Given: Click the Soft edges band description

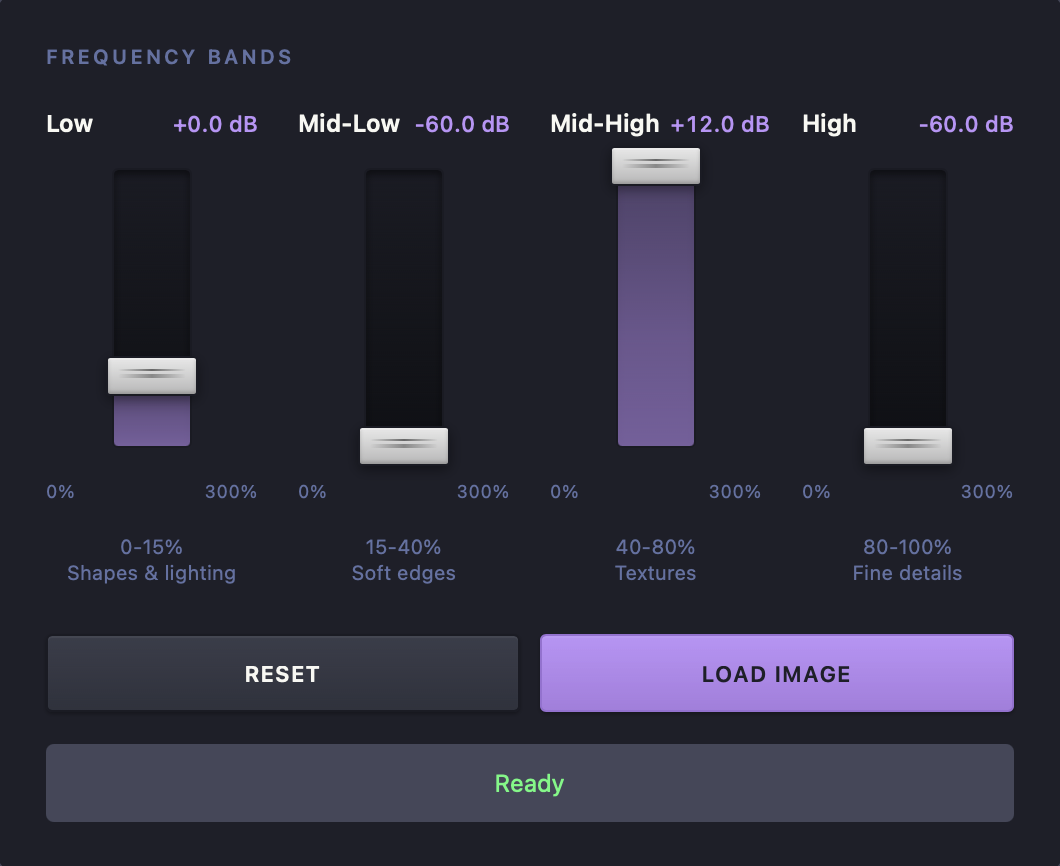Looking at the screenshot, I should click(x=404, y=573).
